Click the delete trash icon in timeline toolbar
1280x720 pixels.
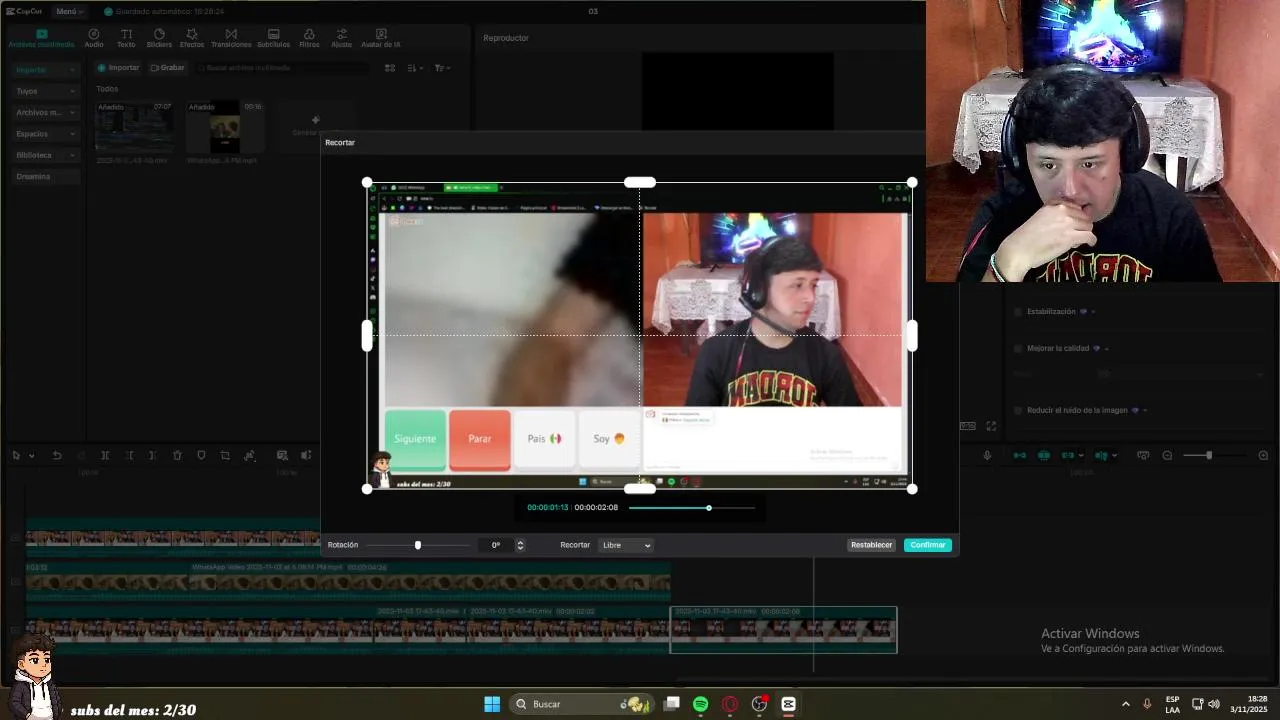[177, 455]
